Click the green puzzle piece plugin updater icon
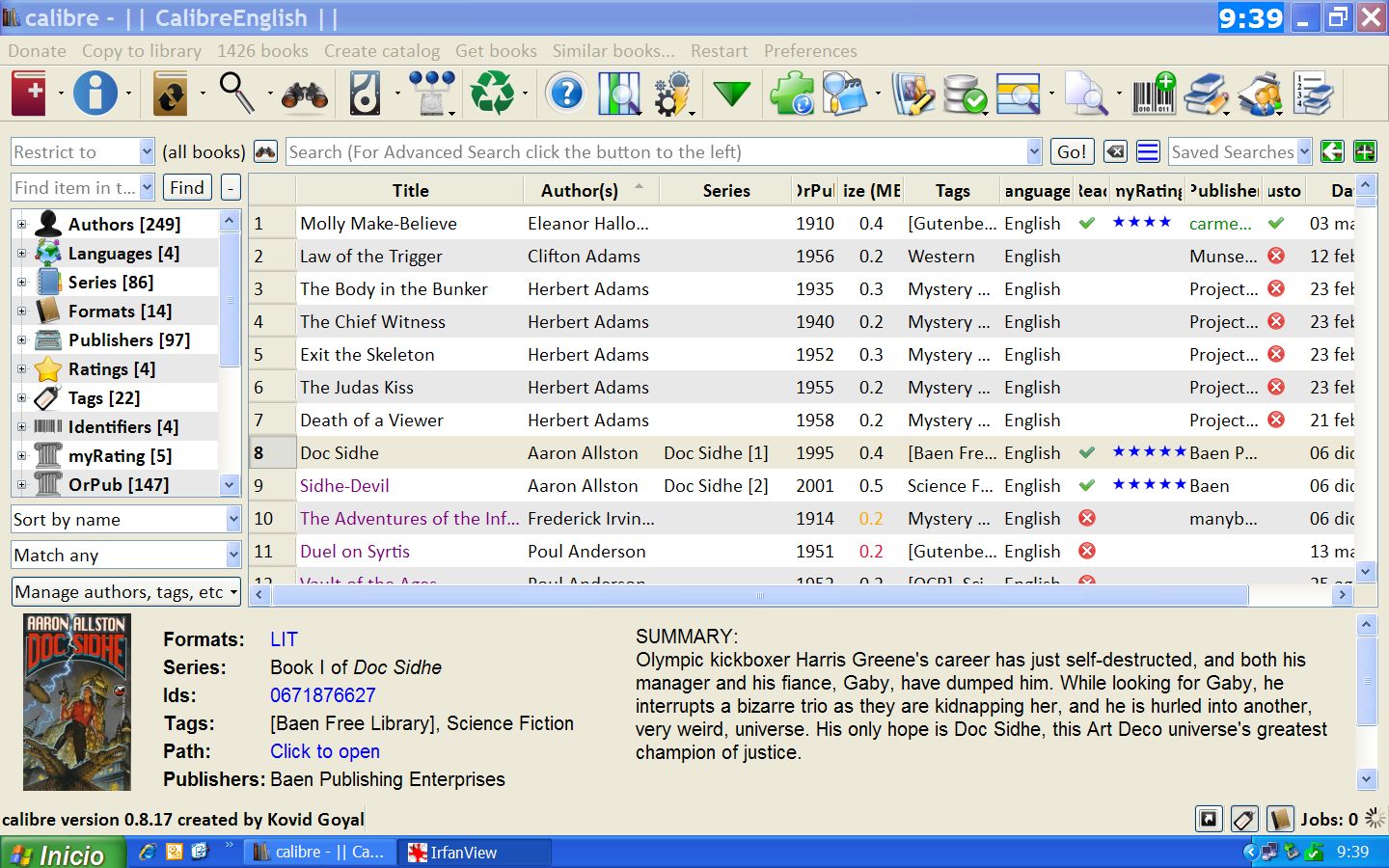The image size is (1389, 868). point(792,94)
